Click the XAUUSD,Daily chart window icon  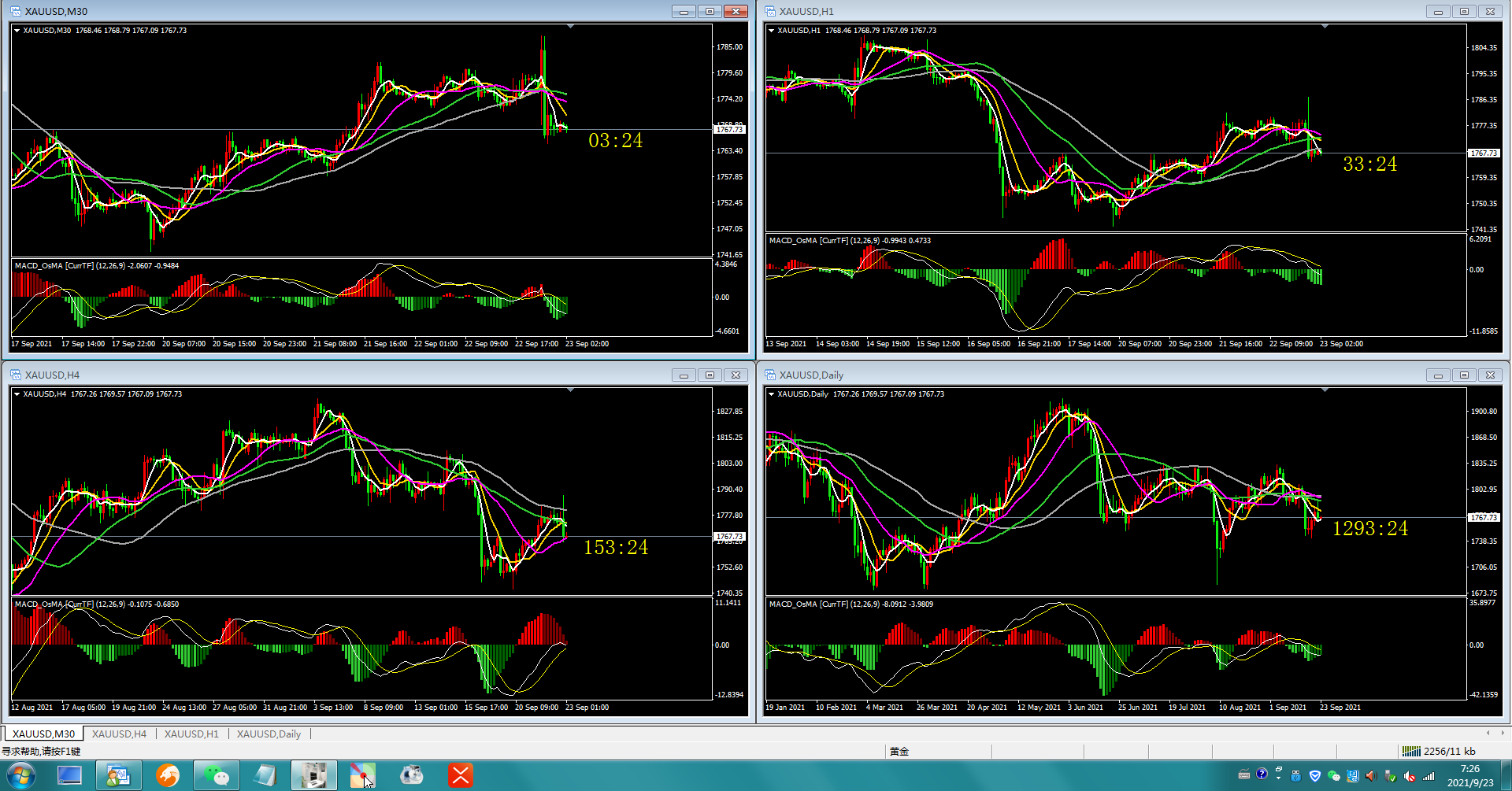(770, 375)
